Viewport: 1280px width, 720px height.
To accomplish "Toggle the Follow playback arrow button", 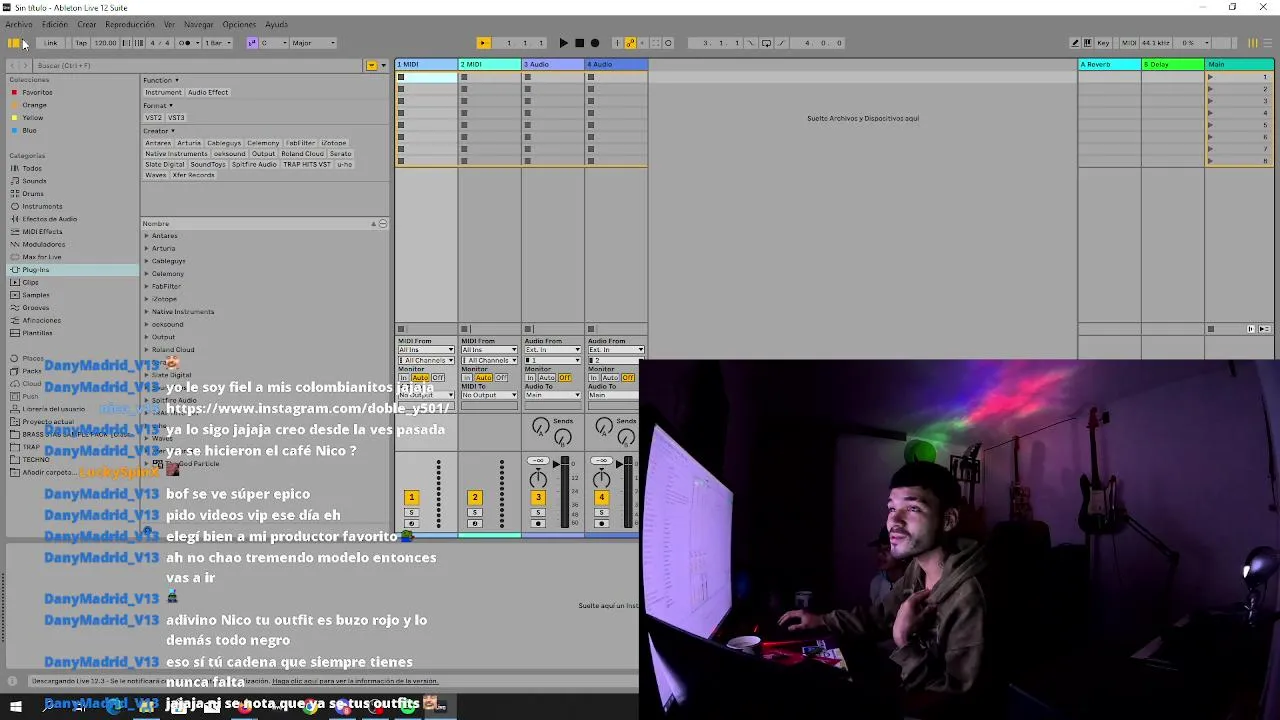I will (x=483, y=43).
